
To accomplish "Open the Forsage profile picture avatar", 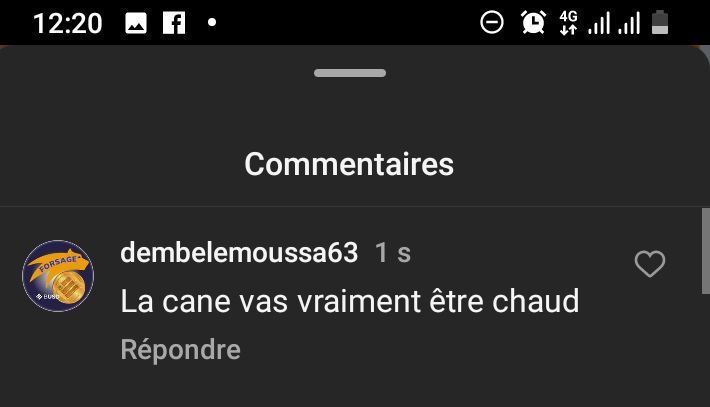I will (58, 276).
